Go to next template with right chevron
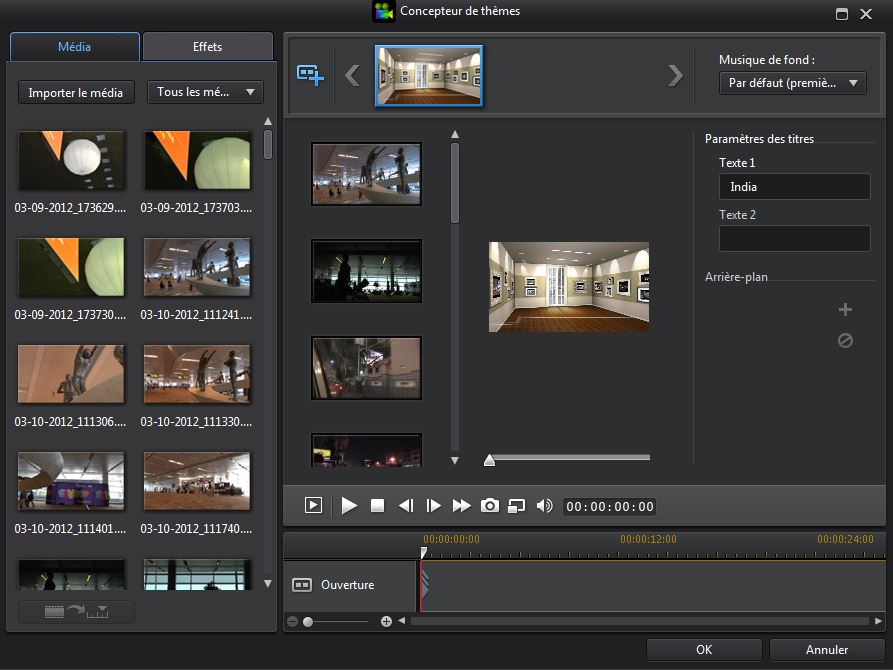Screen dimensions: 893x670 [675, 75]
